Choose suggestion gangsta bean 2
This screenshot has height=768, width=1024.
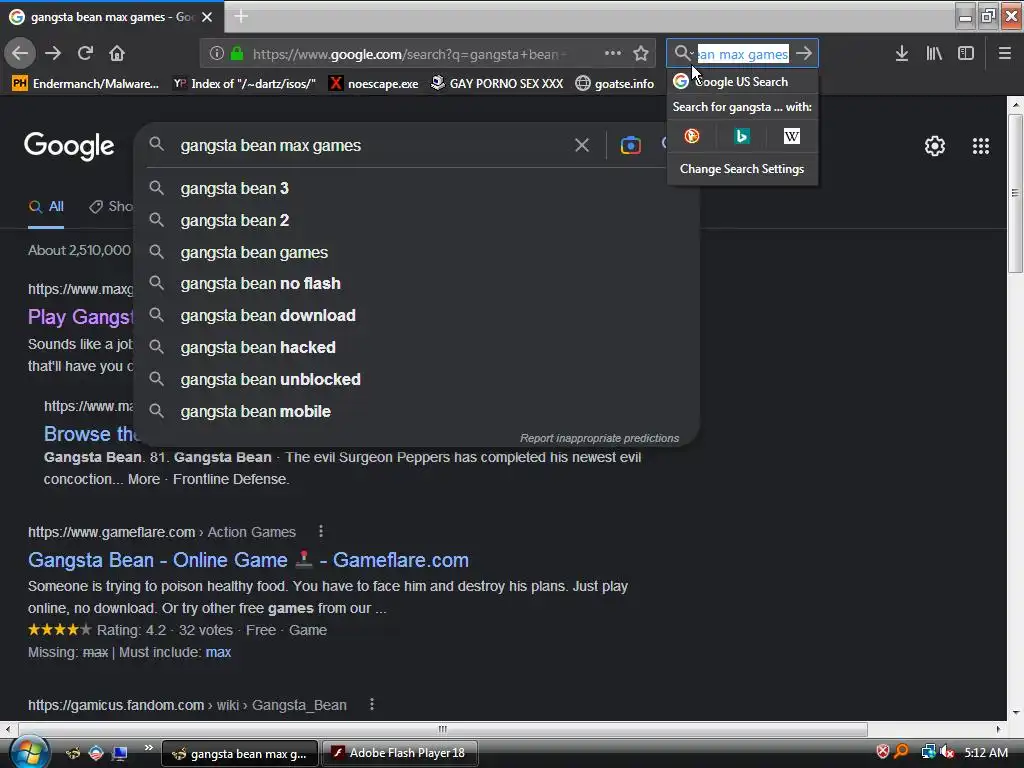point(418,220)
